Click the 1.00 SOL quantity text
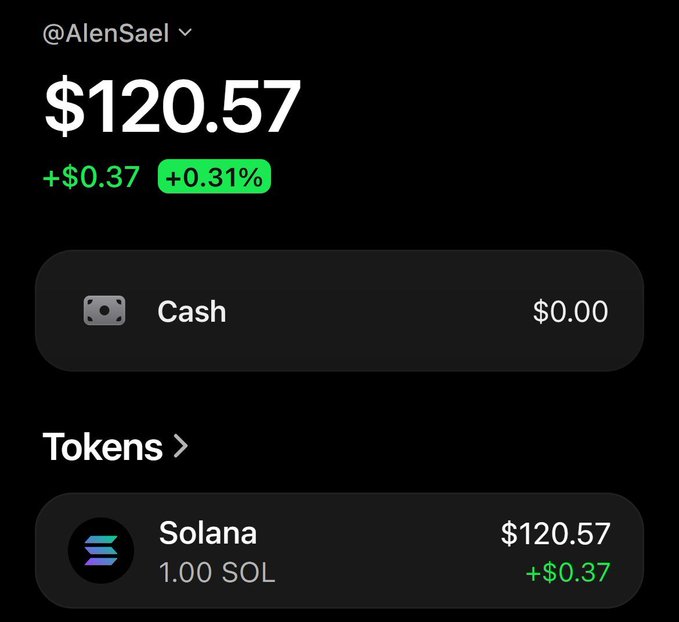This screenshot has width=679, height=622. [217, 573]
